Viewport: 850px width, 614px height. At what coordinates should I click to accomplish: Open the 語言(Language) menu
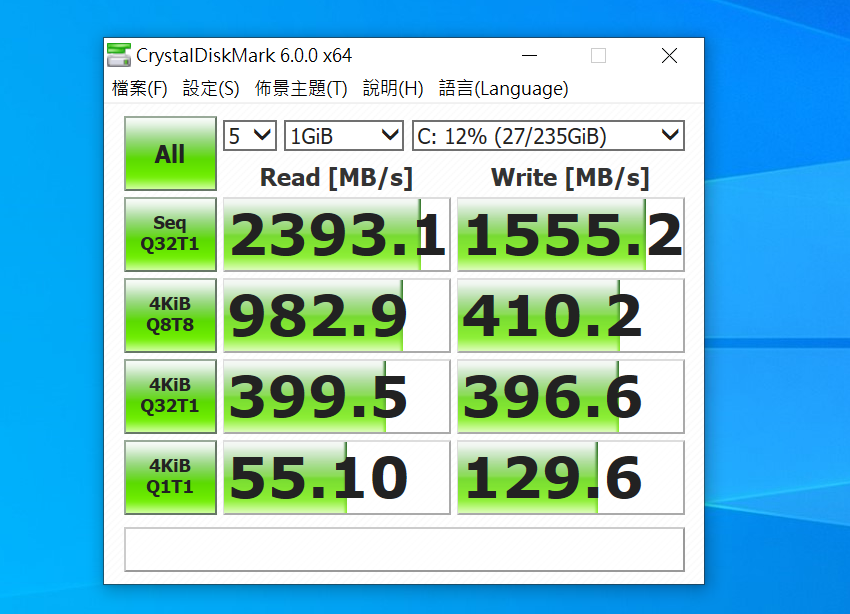(504, 88)
